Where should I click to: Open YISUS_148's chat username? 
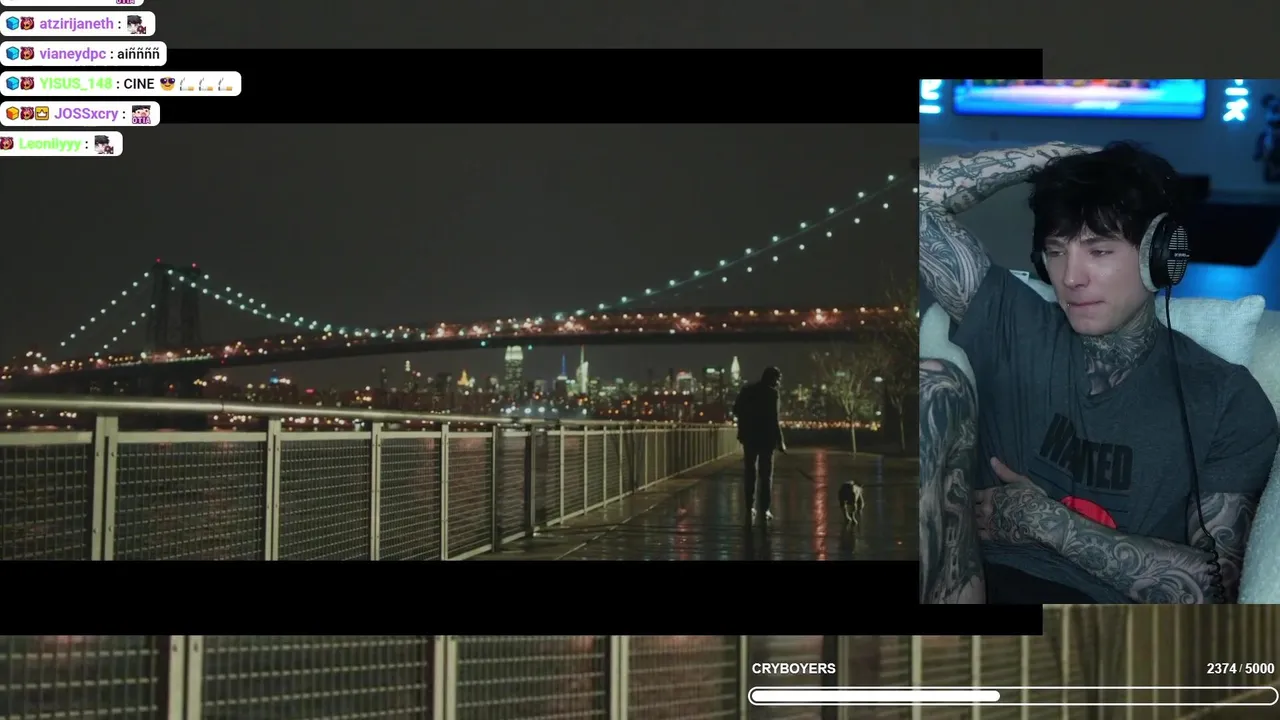coord(76,84)
